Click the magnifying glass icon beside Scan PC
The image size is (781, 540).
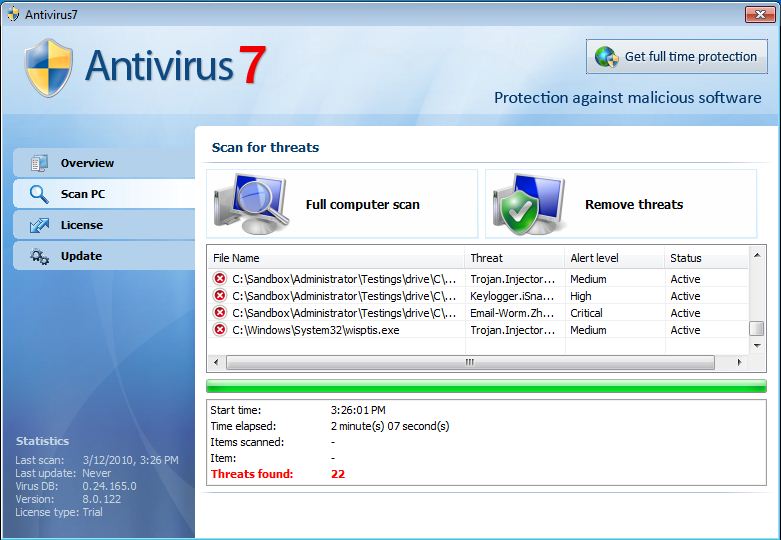pyautogui.click(x=39, y=194)
